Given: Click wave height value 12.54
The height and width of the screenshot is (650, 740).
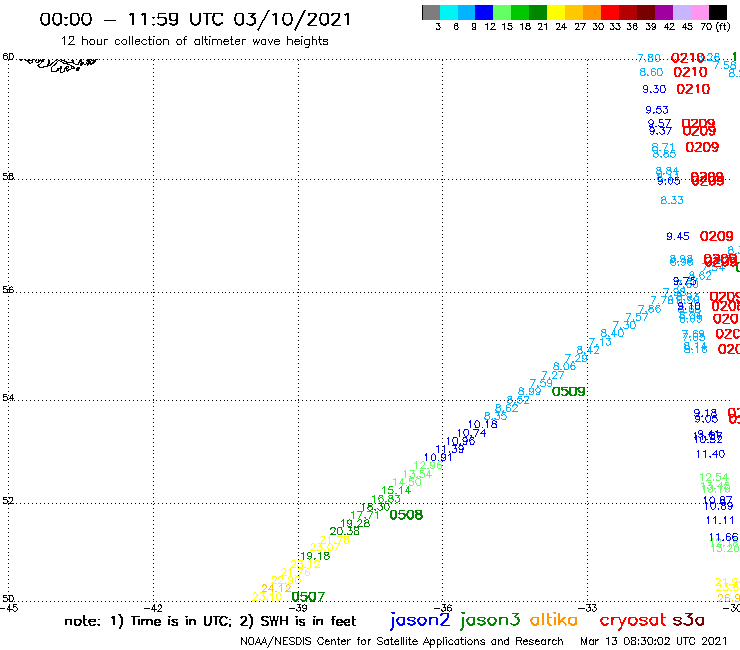Looking at the screenshot, I should [x=714, y=477].
